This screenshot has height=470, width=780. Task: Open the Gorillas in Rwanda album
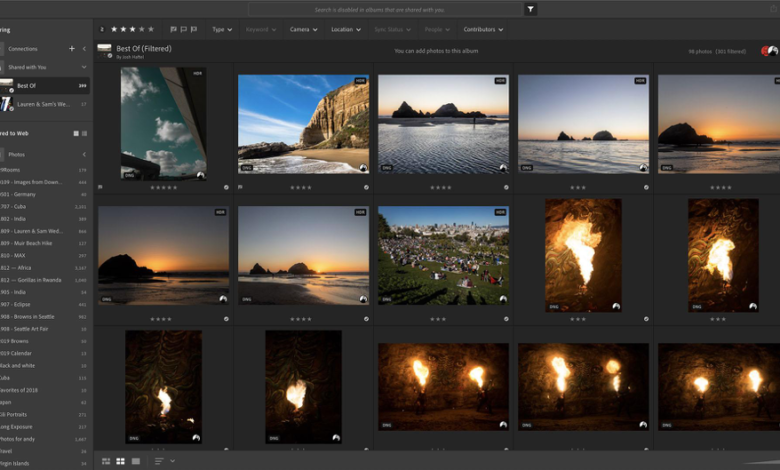[40, 280]
